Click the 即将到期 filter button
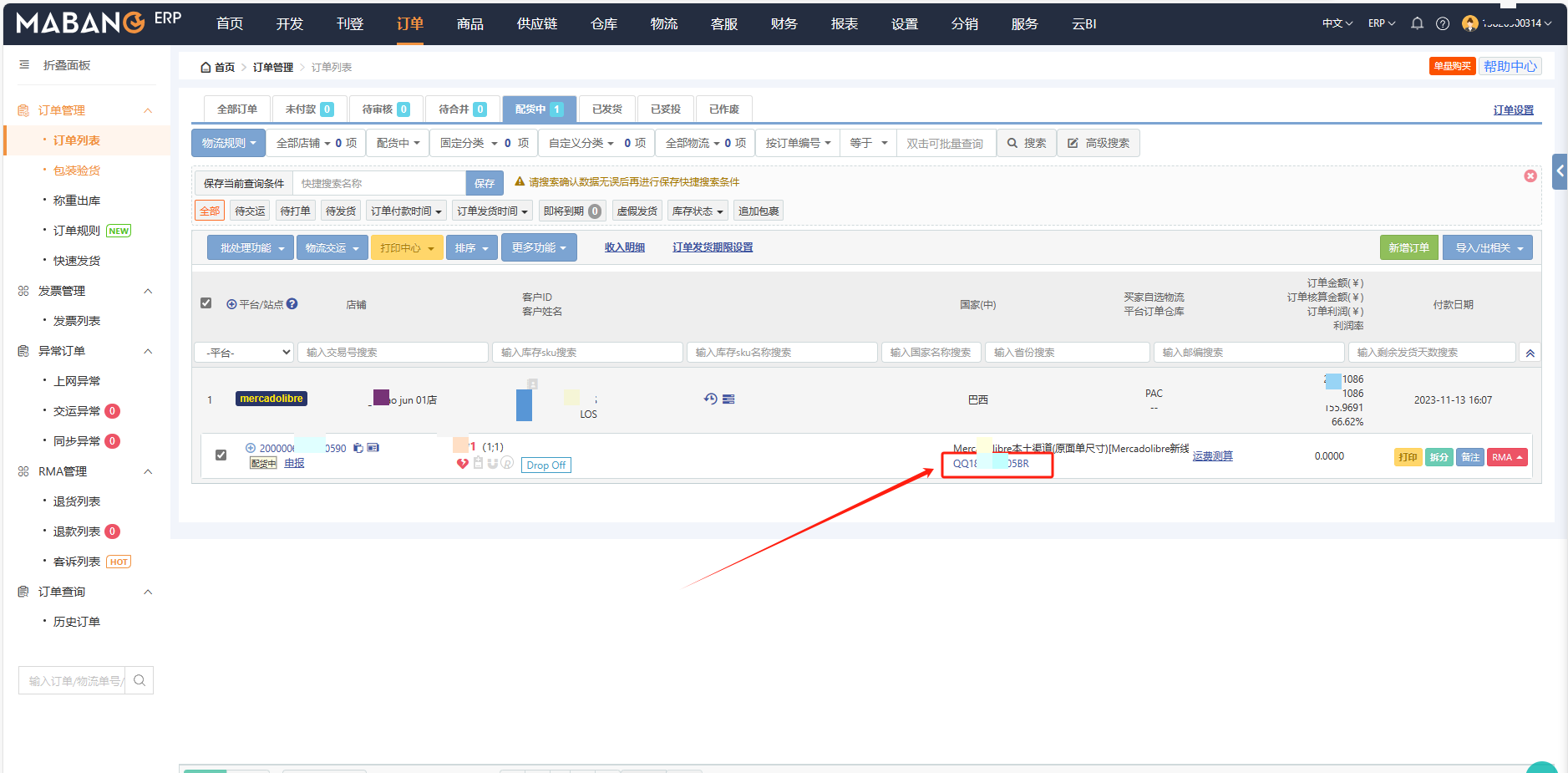The height and width of the screenshot is (773, 1568). (572, 211)
